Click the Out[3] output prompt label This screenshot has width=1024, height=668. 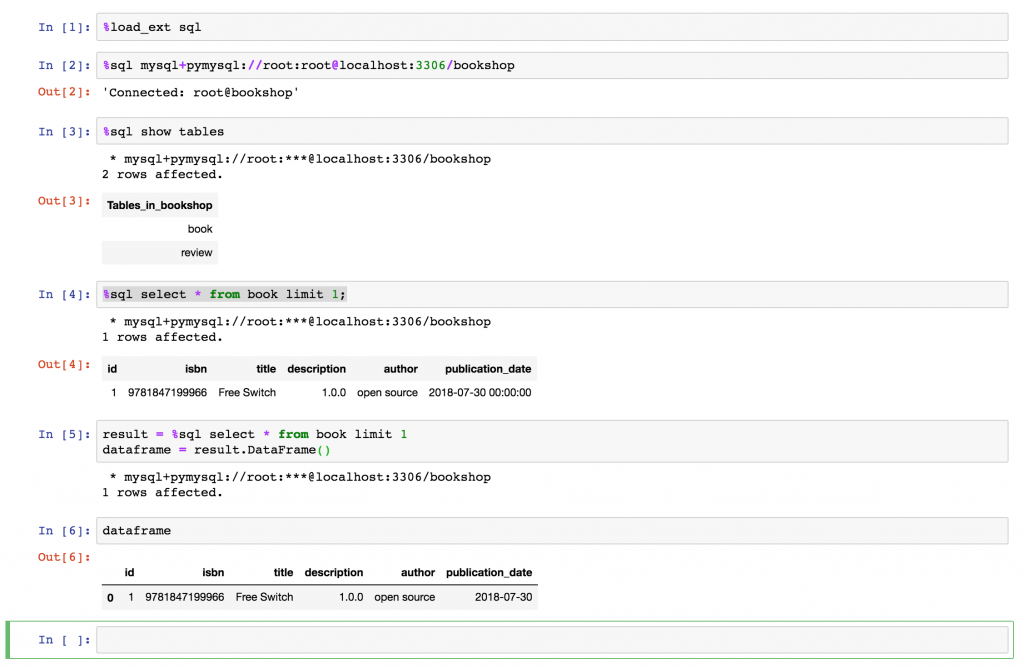click(x=64, y=201)
